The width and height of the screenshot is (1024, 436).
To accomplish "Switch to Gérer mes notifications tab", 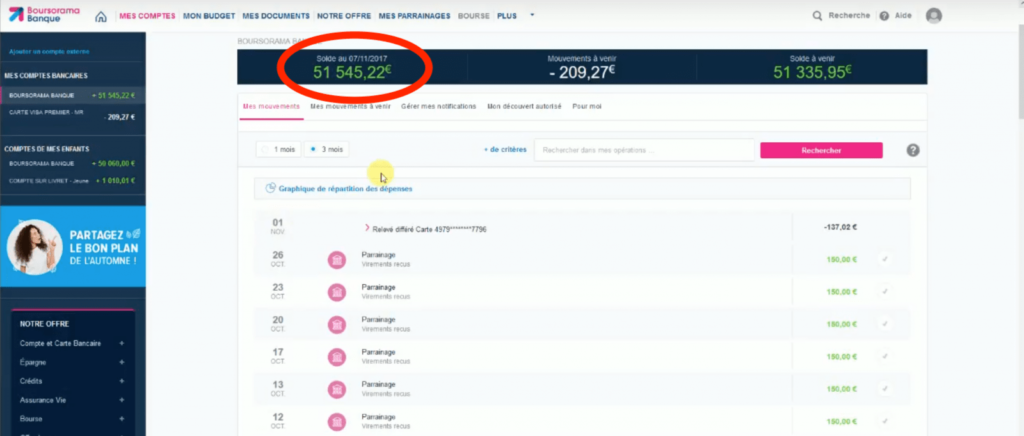I will tap(438, 106).
